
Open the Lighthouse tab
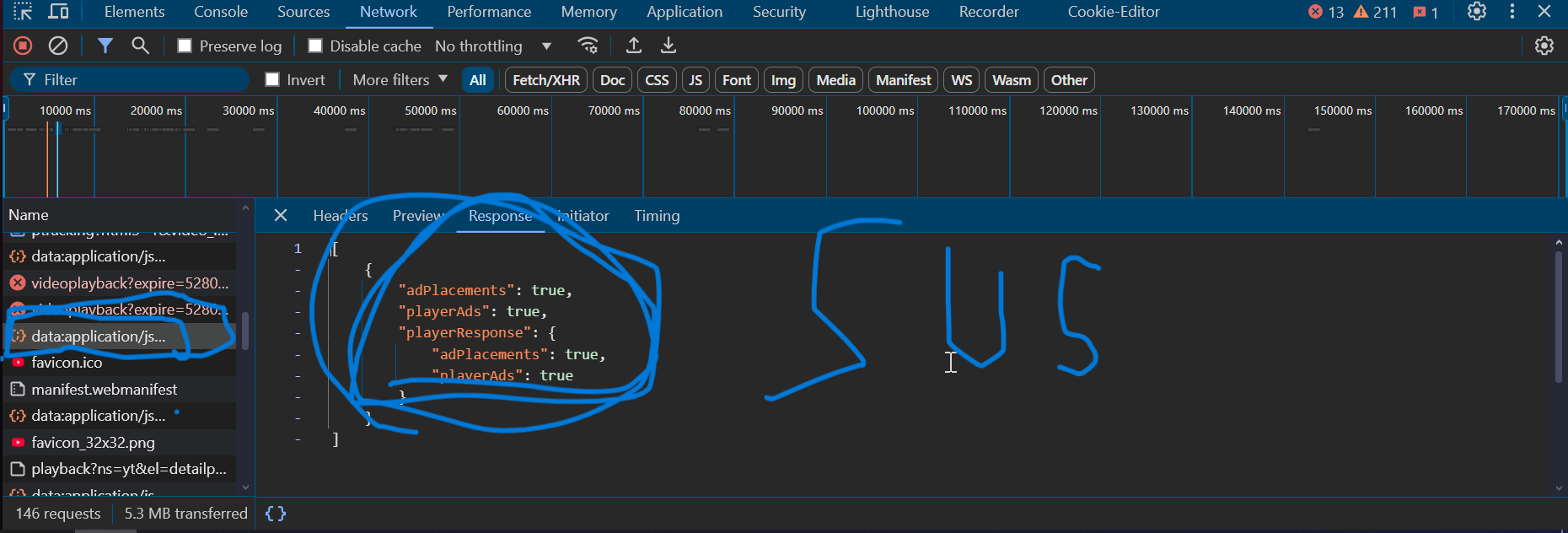click(x=892, y=12)
